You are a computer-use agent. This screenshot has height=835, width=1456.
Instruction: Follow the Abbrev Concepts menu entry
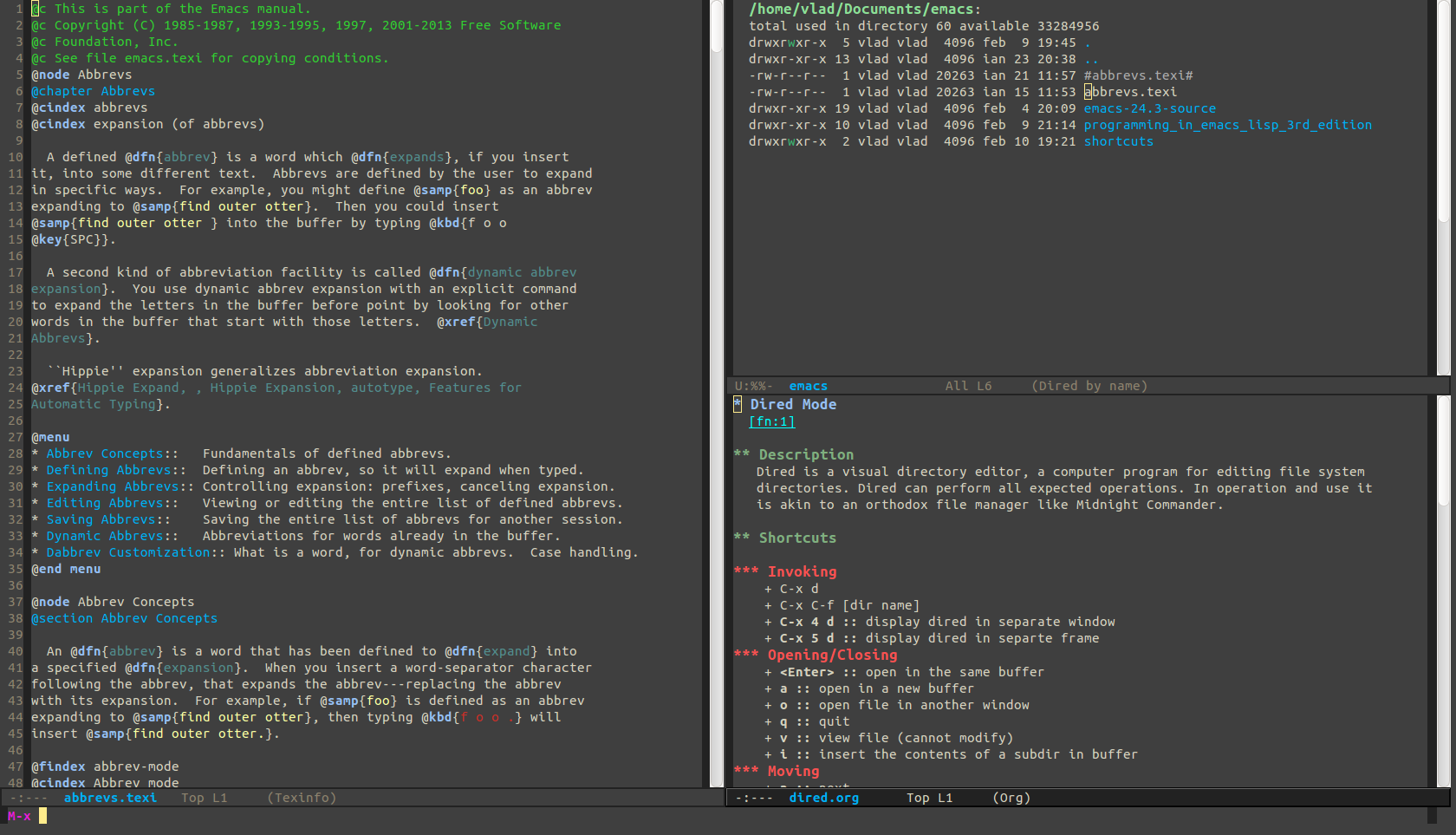105,453
